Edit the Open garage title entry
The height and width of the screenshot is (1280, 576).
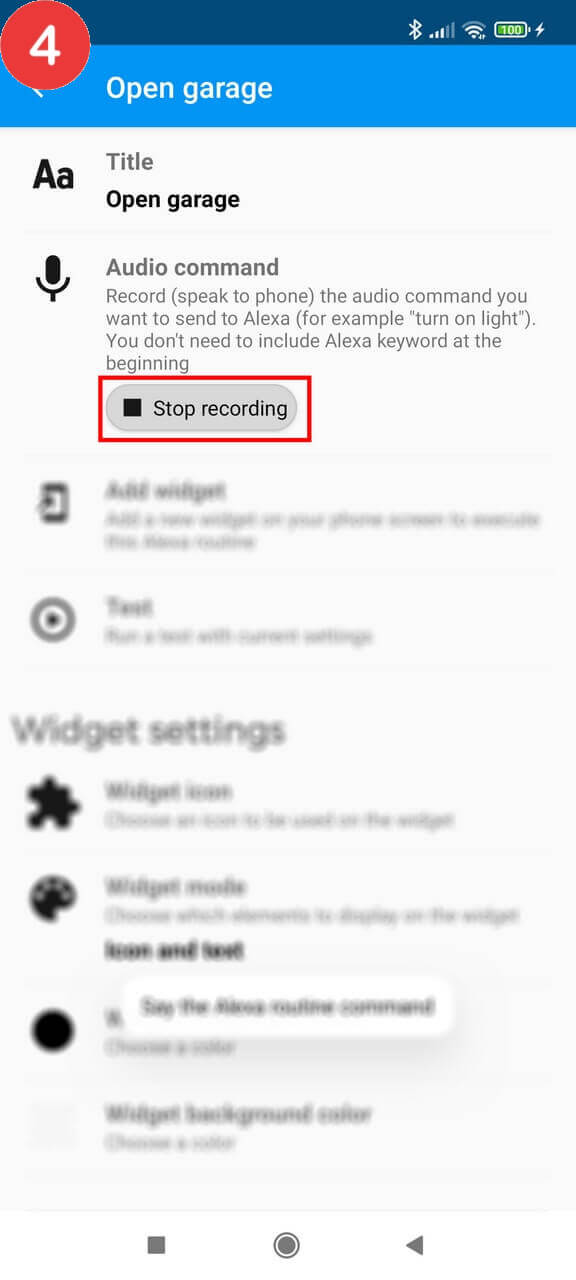(x=288, y=181)
